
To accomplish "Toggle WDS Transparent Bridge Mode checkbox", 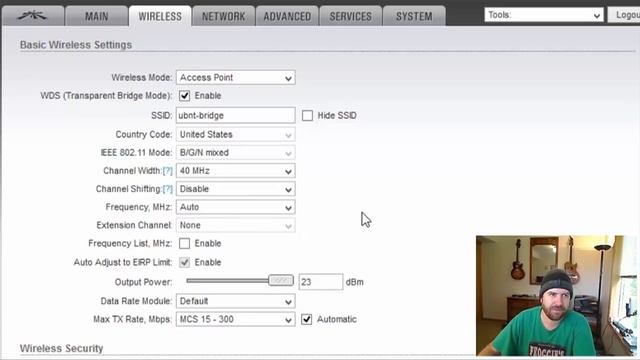I will tap(184, 96).
